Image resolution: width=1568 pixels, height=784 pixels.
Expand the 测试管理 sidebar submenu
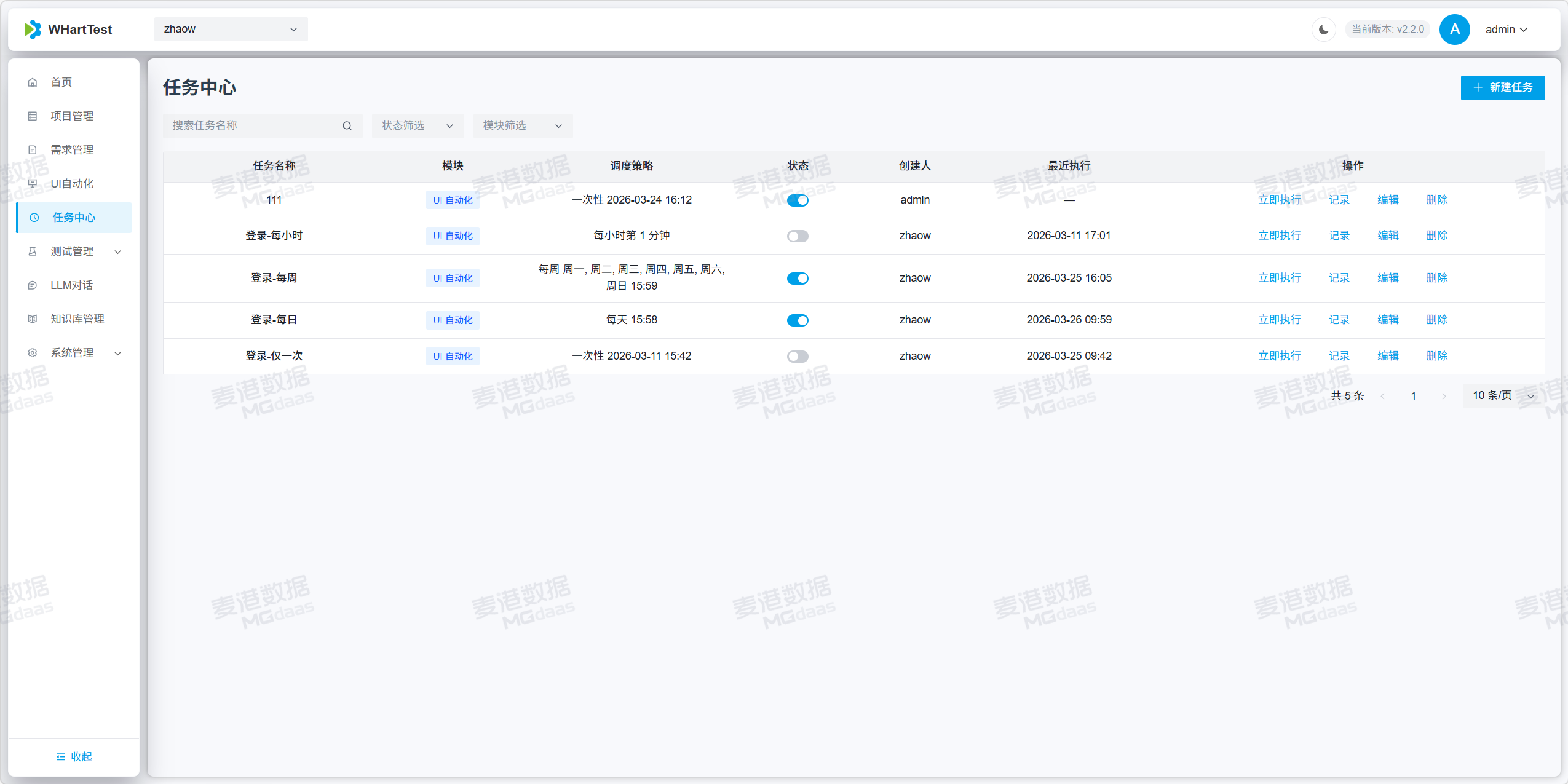coord(74,251)
